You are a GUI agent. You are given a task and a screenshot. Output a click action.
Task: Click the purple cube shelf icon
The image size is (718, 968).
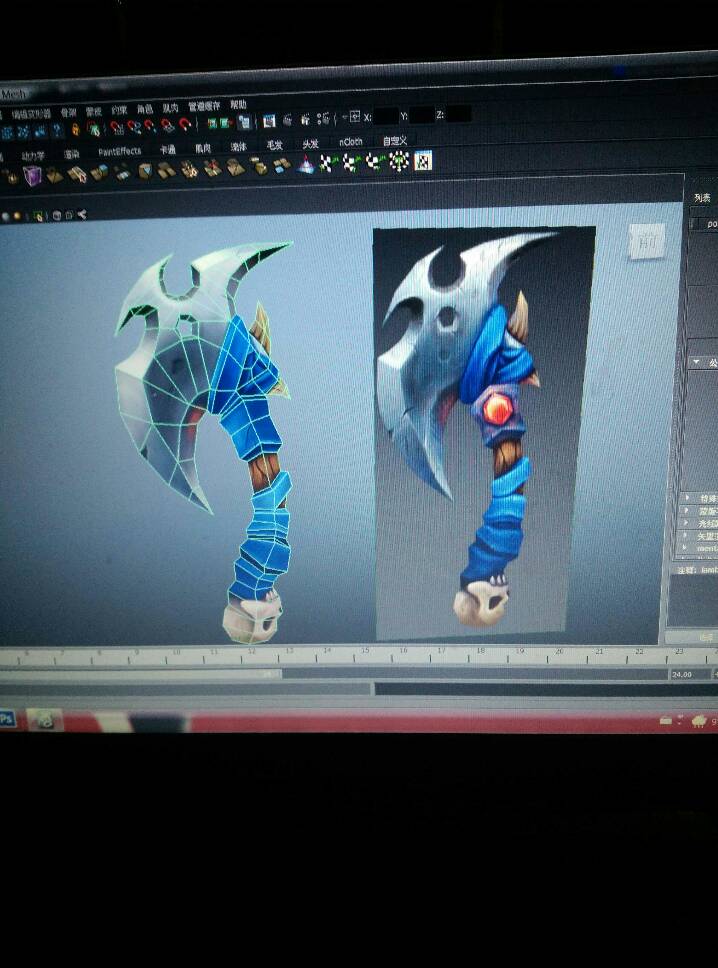pos(32,176)
